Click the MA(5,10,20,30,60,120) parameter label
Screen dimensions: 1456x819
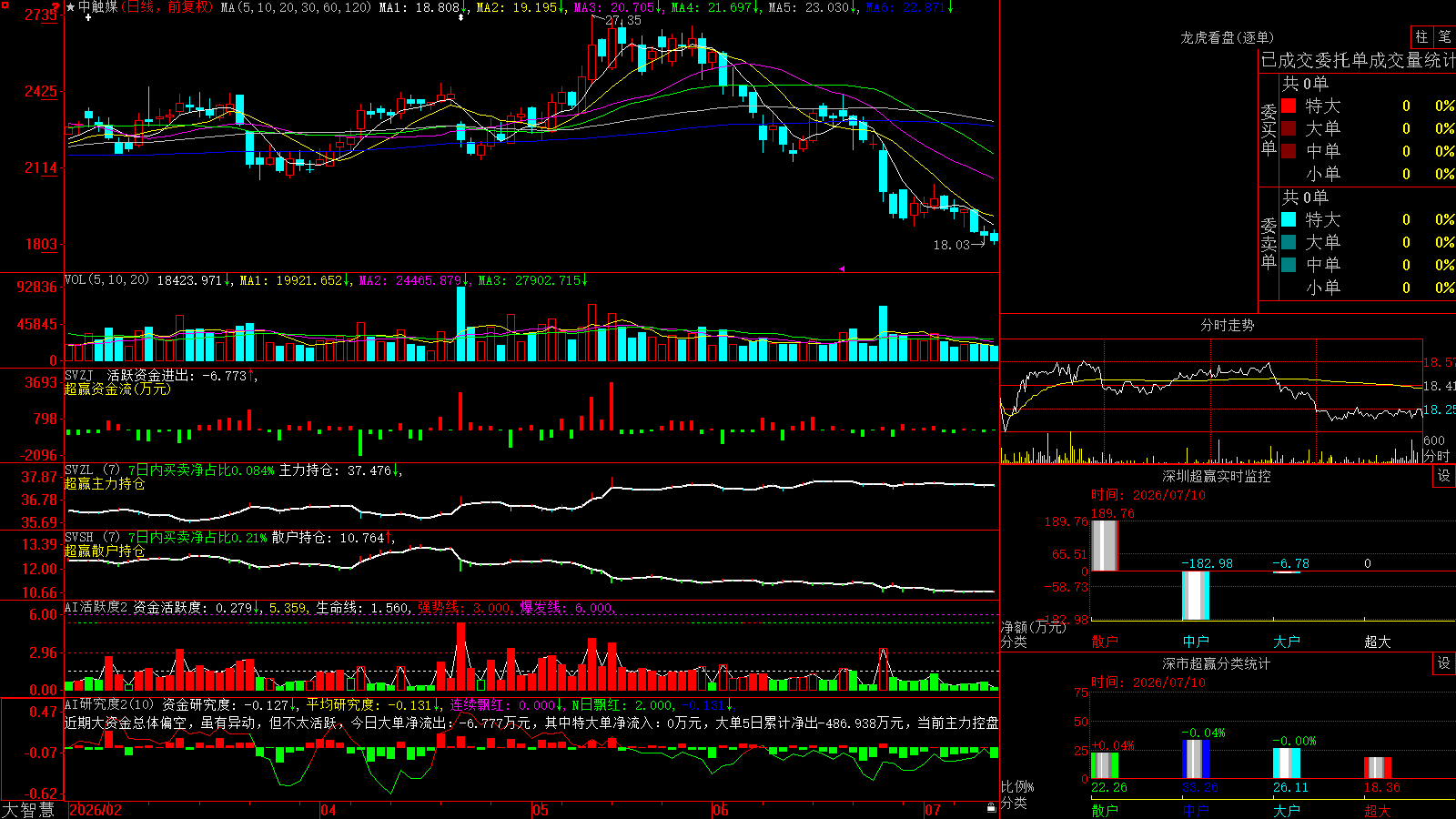pos(297,7)
